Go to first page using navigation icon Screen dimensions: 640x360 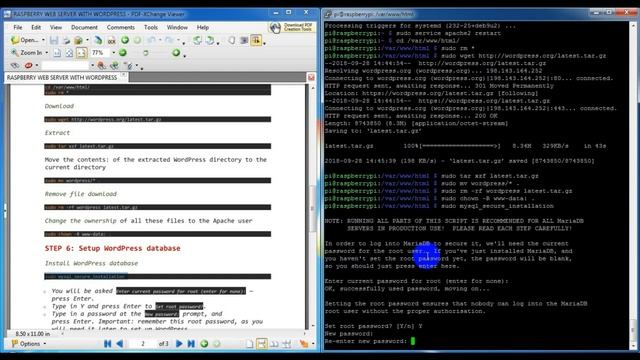click(x=108, y=344)
